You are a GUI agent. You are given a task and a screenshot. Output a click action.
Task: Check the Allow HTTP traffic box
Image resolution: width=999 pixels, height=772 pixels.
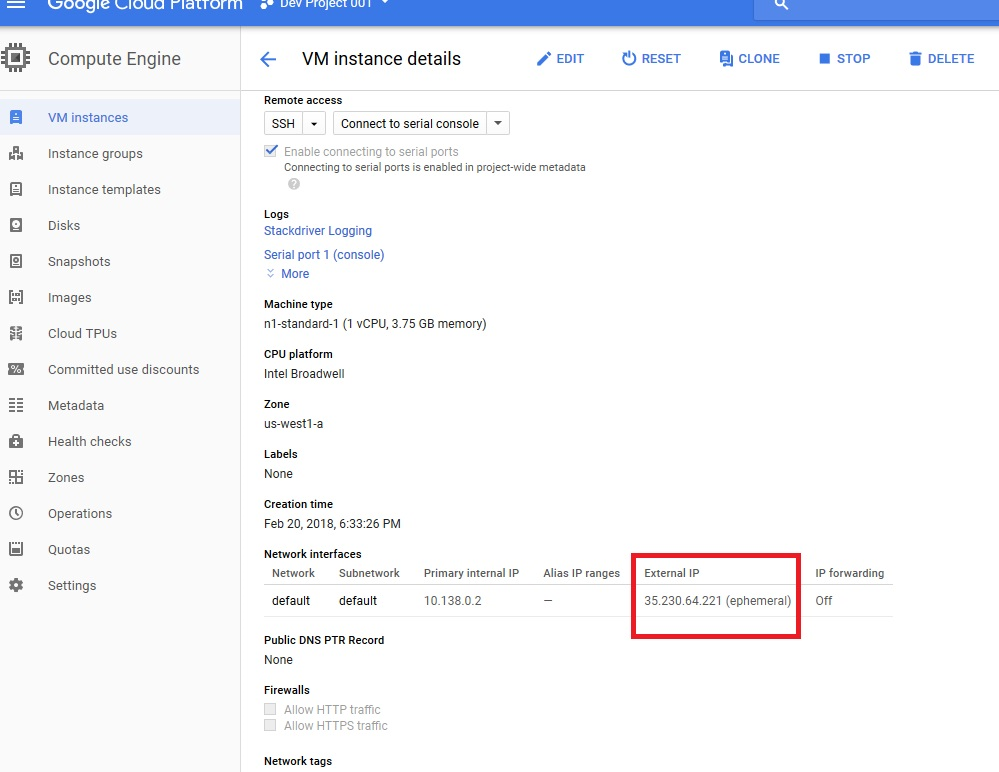270,709
